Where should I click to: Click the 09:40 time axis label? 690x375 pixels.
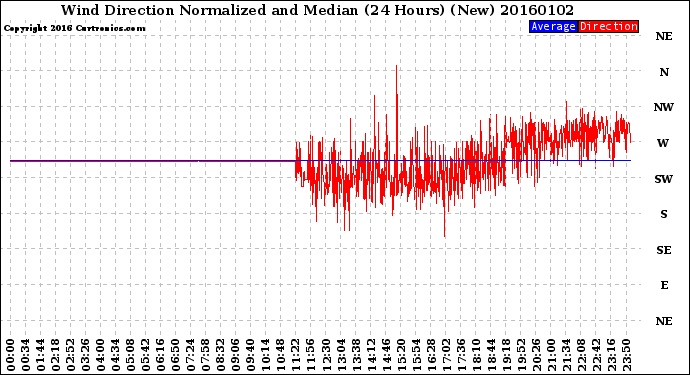pyautogui.click(x=250, y=355)
